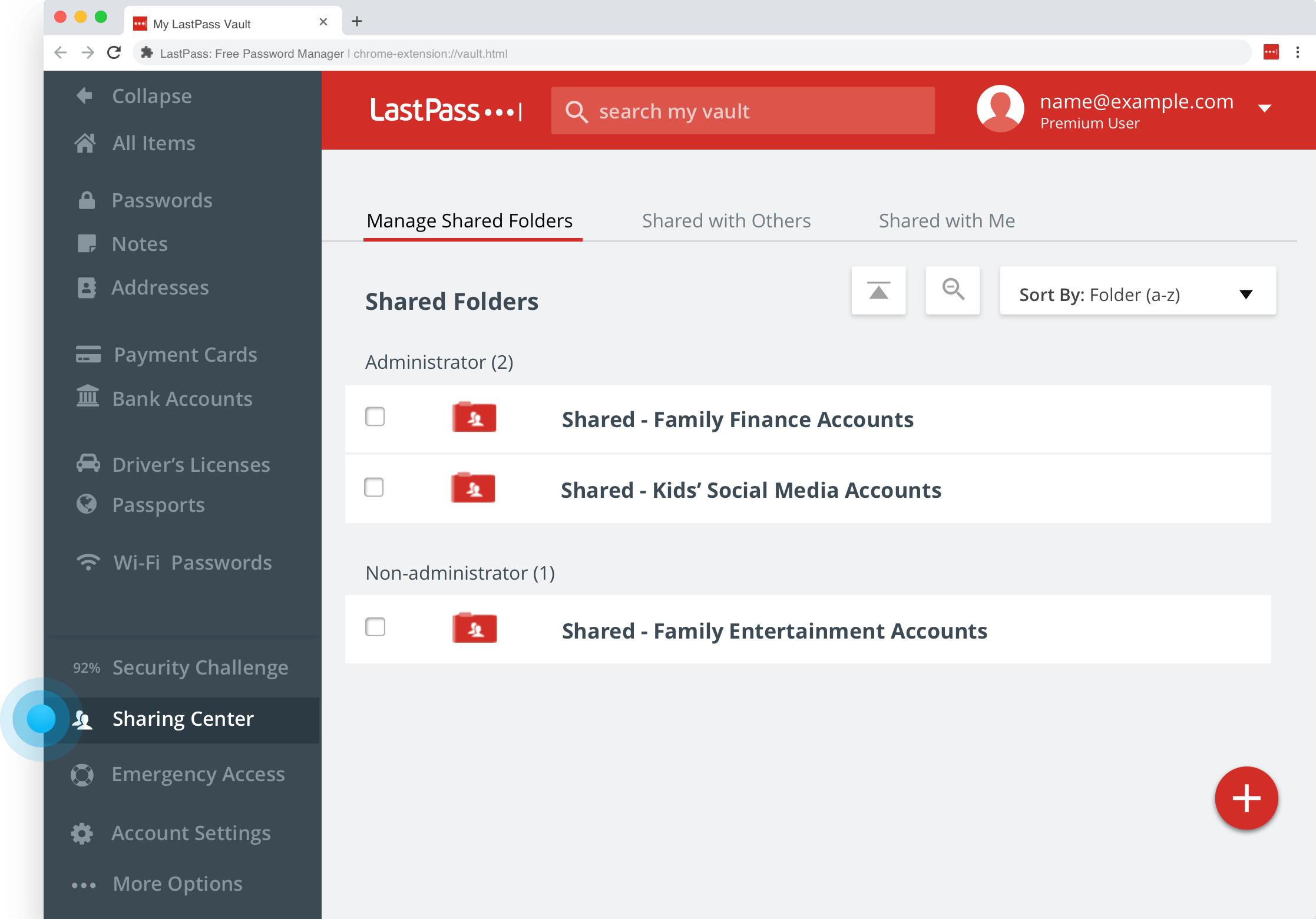Click the 92% security score
The image size is (1316, 919).
point(87,668)
